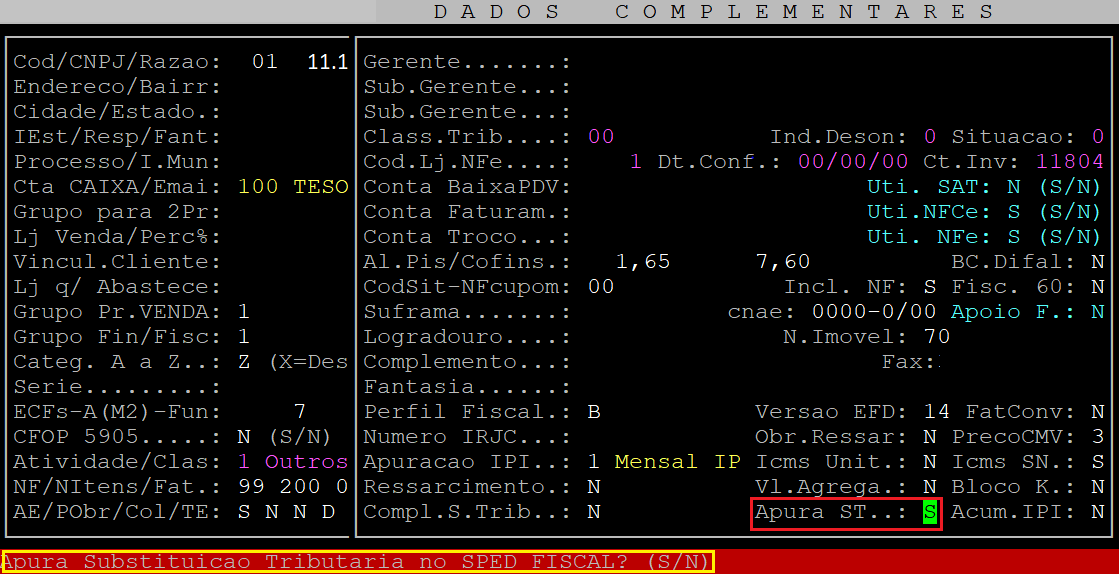Image resolution: width=1119 pixels, height=574 pixels.
Task: Select the Perfil Fiscal value B
Action: [x=594, y=412]
